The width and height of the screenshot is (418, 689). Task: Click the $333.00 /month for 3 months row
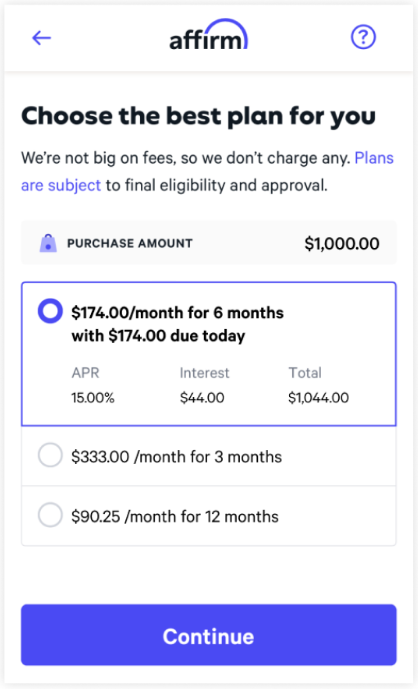(x=209, y=456)
